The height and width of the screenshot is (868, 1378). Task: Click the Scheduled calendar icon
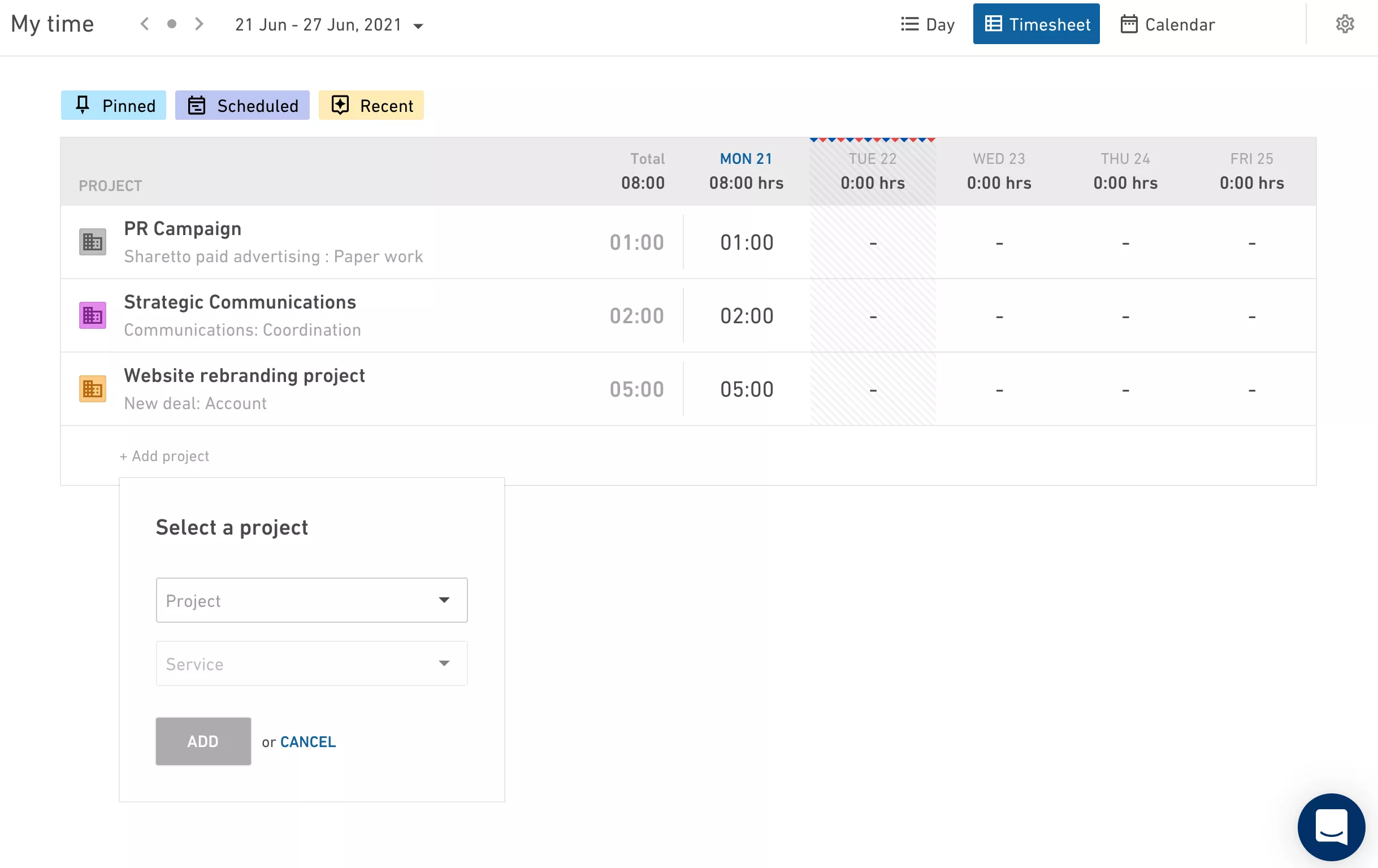coord(196,105)
